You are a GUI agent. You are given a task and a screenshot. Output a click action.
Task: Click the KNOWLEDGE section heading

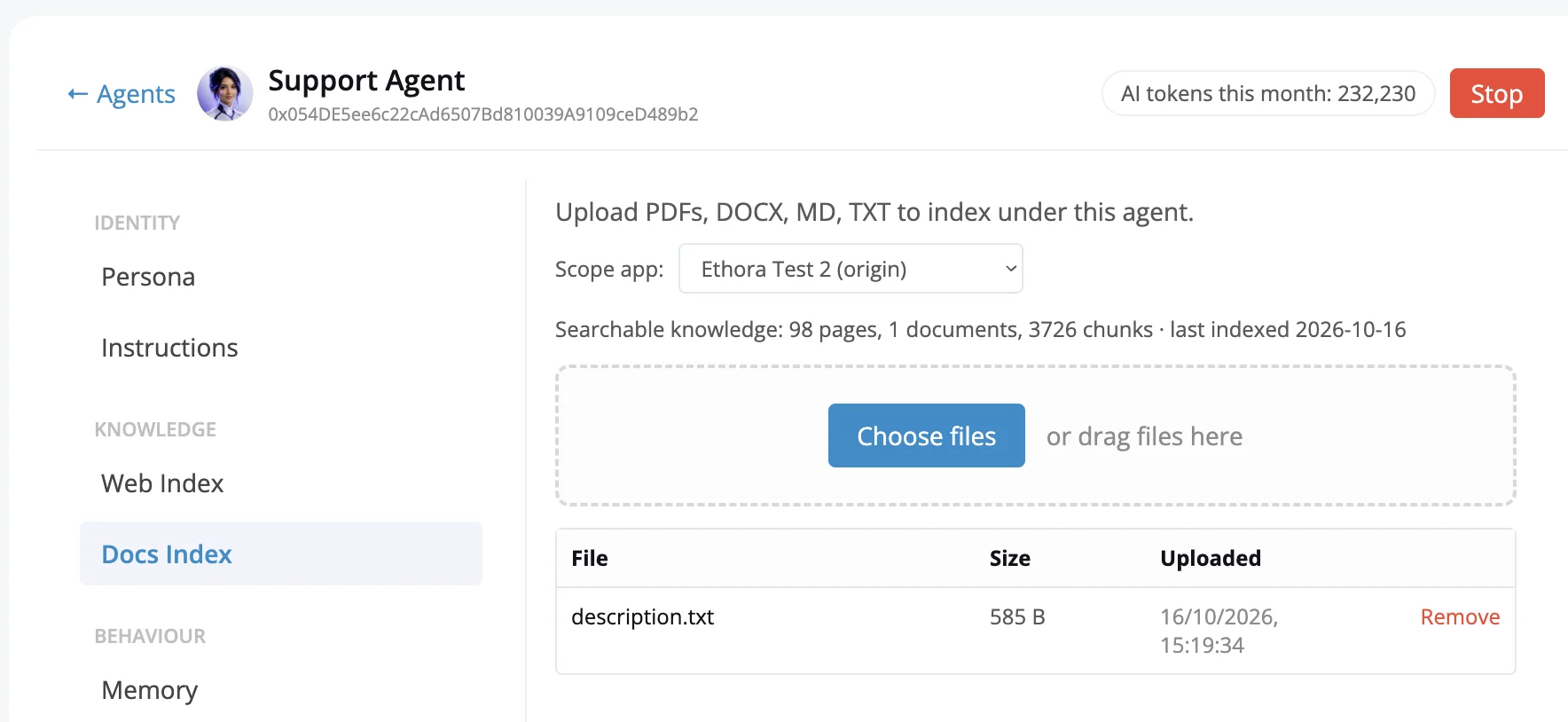pyautogui.click(x=155, y=430)
